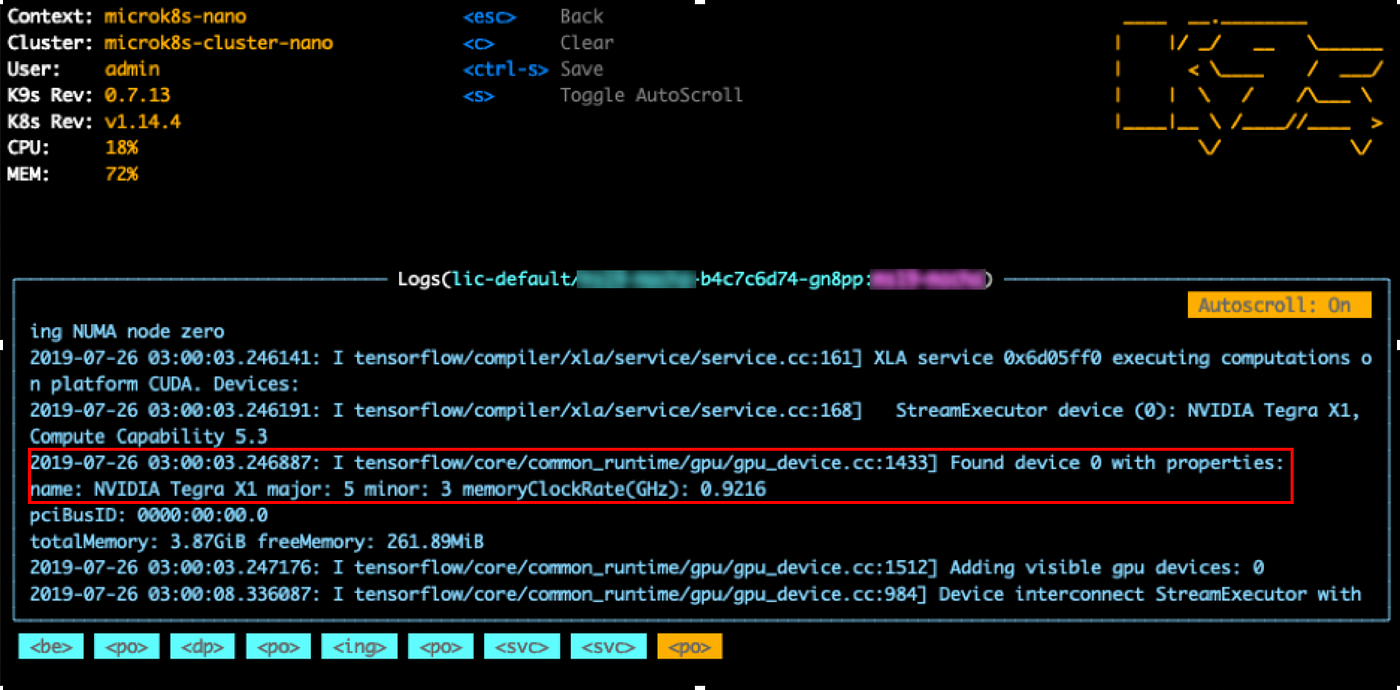Click the MEM value 72%

(121, 174)
